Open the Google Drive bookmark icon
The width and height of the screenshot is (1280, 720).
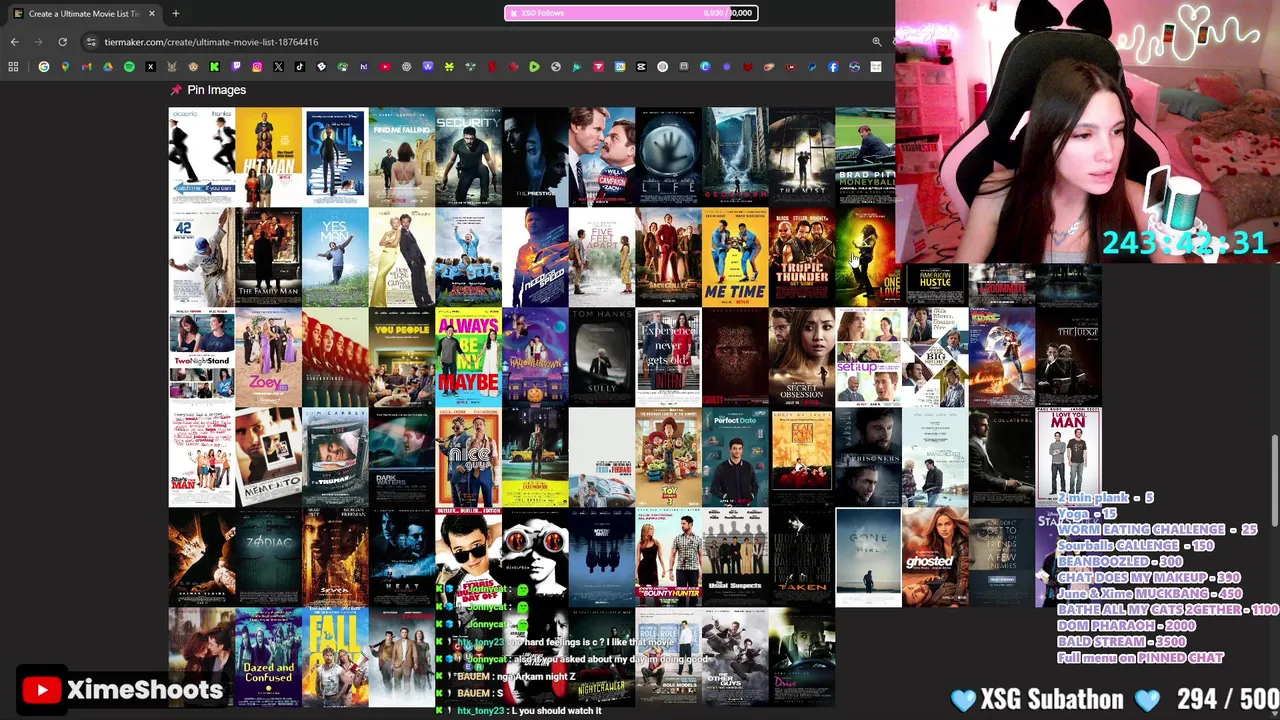(x=108, y=67)
